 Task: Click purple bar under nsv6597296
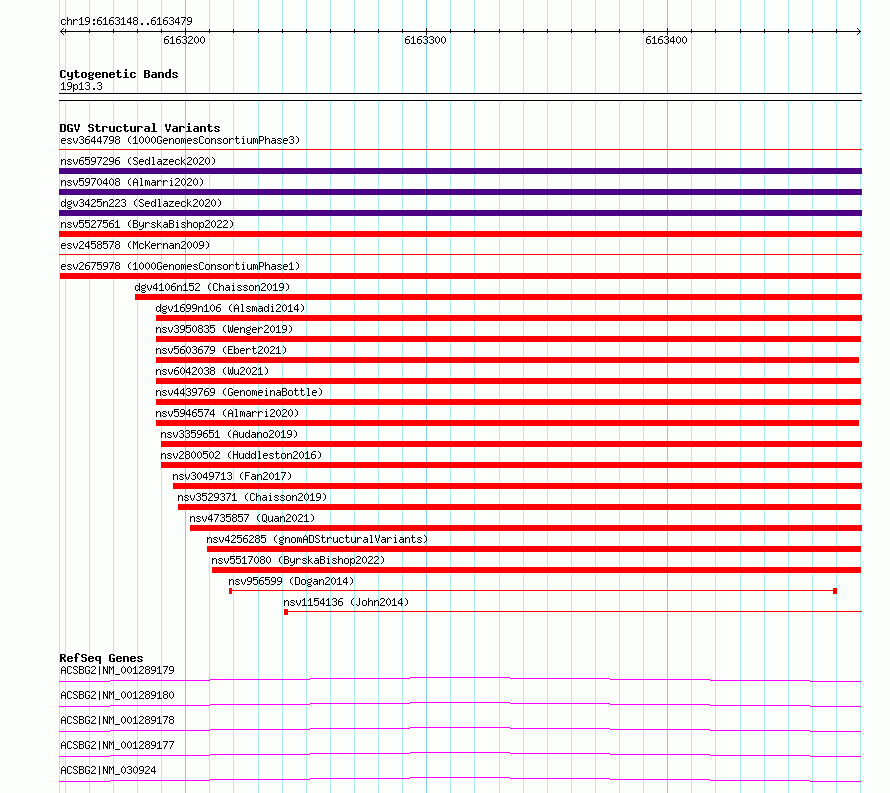pos(460,171)
